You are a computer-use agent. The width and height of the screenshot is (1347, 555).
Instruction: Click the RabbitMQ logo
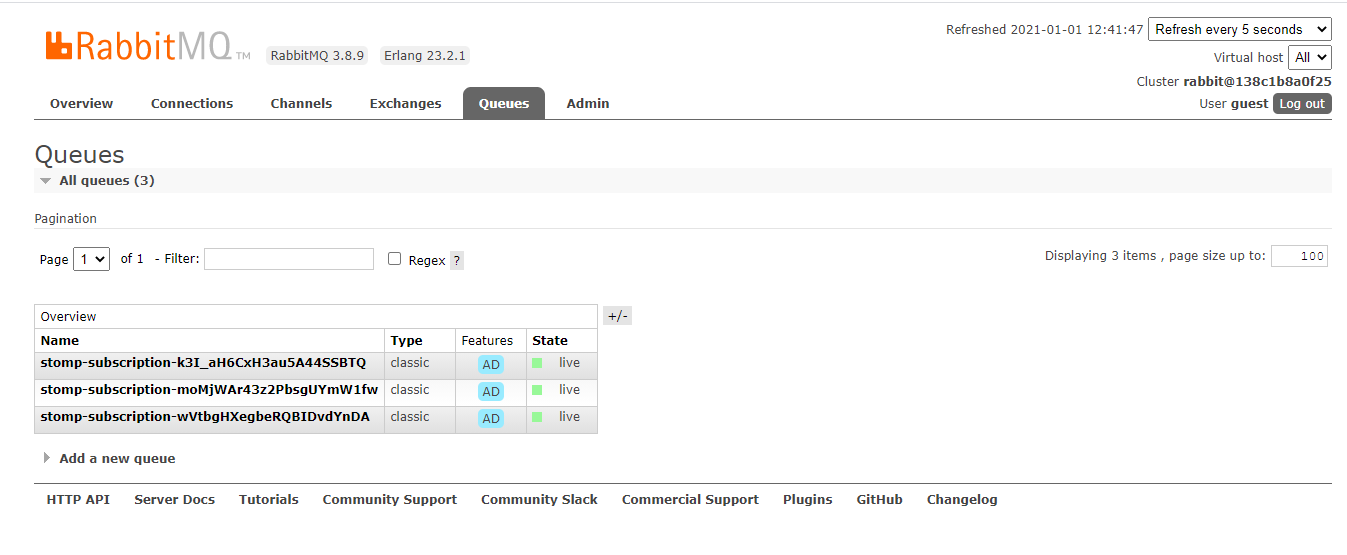click(x=147, y=46)
